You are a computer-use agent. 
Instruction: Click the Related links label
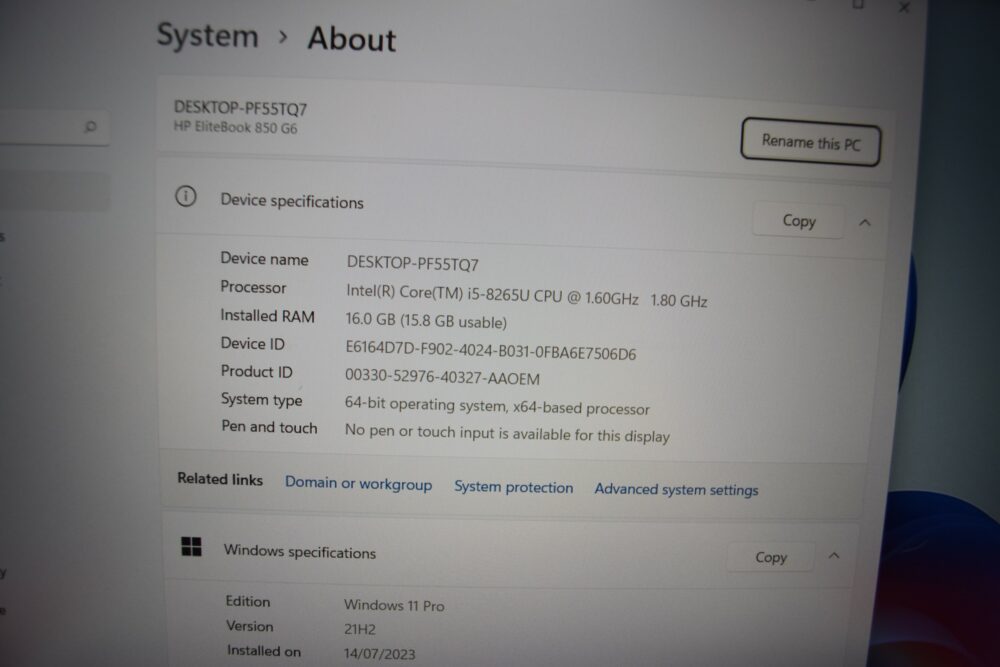220,478
